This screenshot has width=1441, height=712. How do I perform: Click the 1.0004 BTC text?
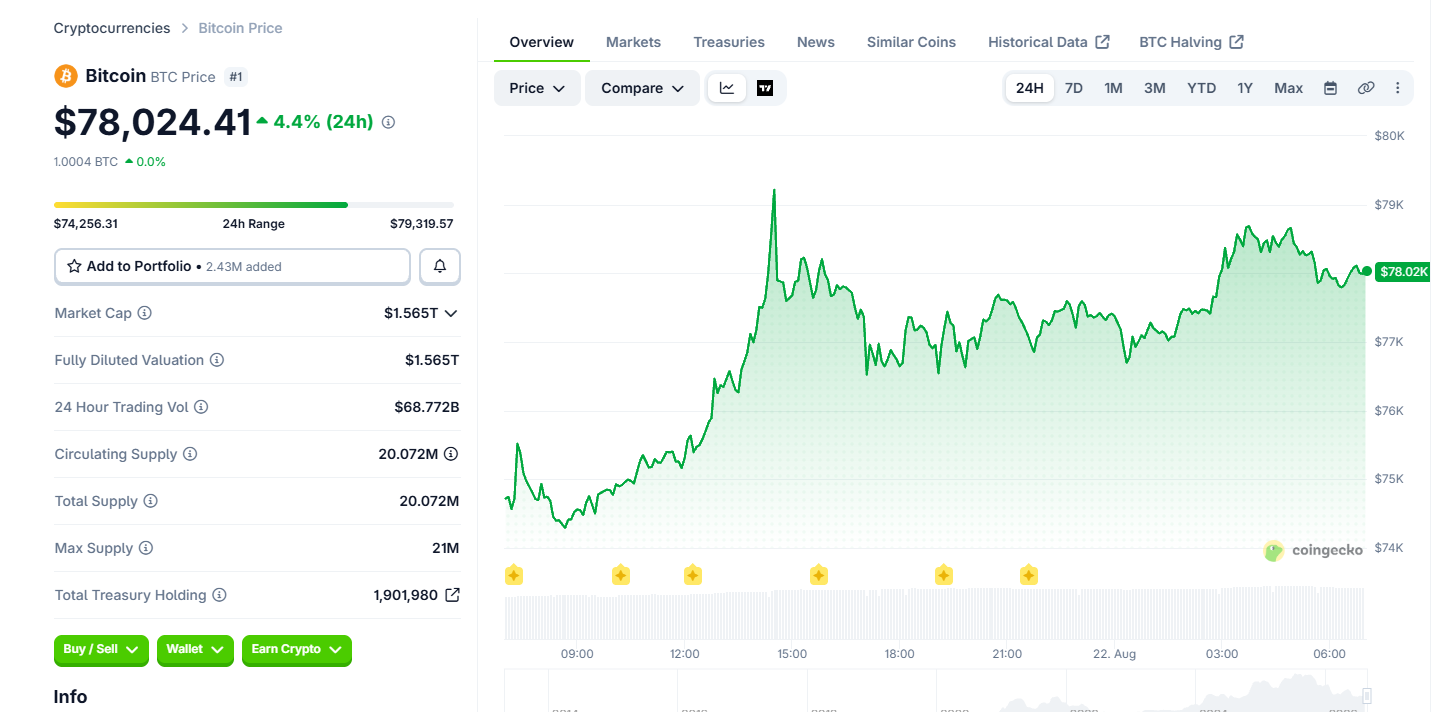(86, 162)
